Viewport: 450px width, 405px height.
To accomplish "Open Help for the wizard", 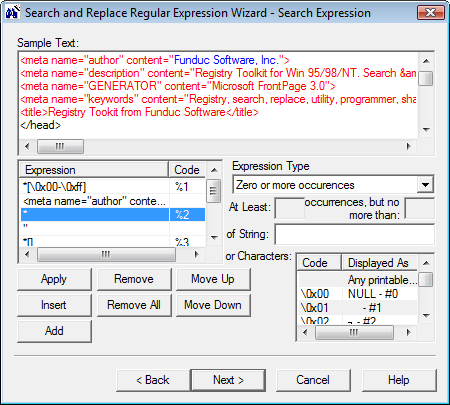I will click(x=399, y=380).
